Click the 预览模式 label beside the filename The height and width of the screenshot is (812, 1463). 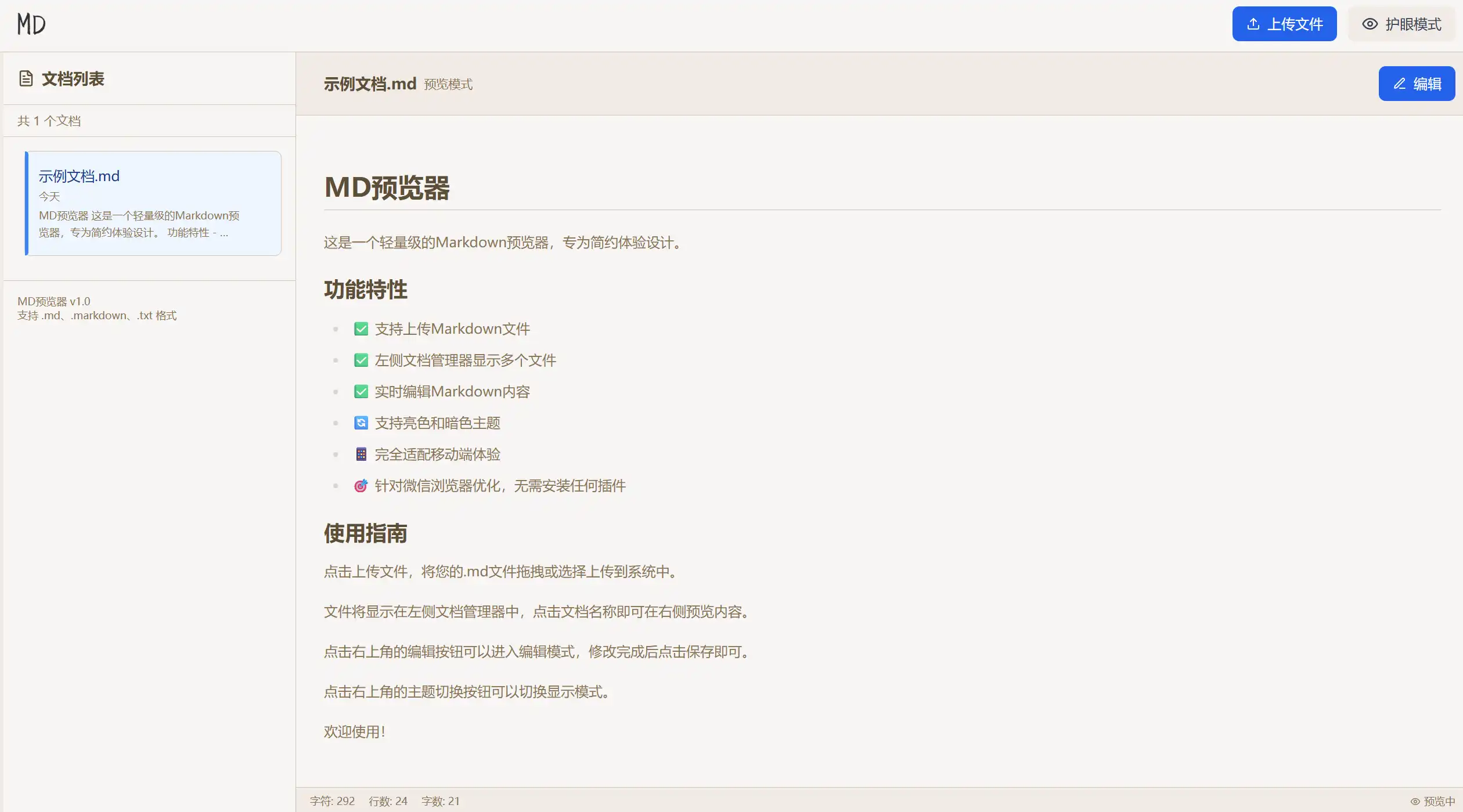click(x=448, y=85)
